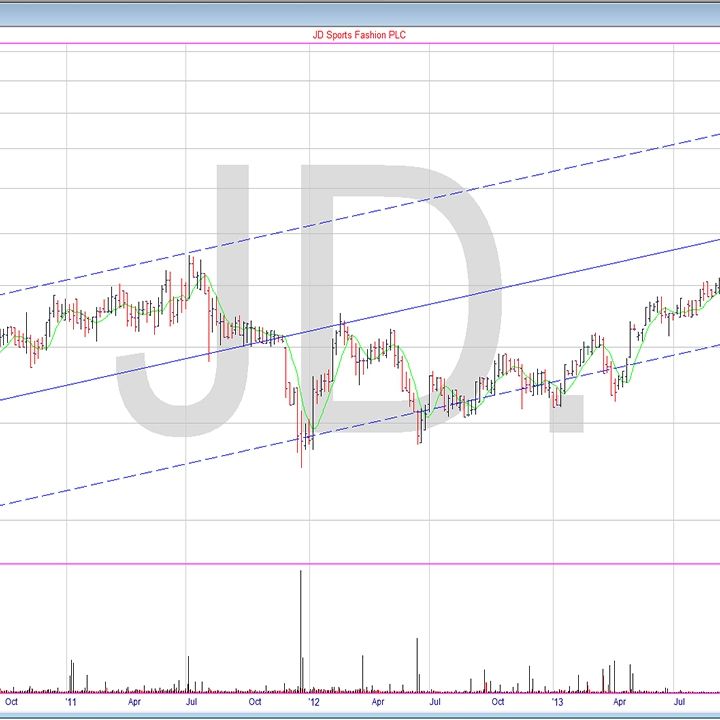Click the JD Sports Fashion PLC chart title
Screen dimensions: 720x720
pos(360,35)
